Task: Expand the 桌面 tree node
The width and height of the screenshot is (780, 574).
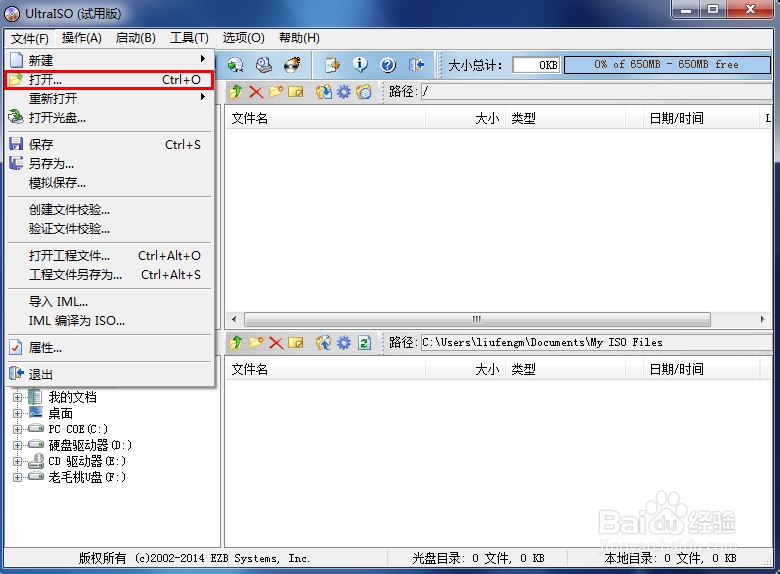Action: tap(17, 413)
